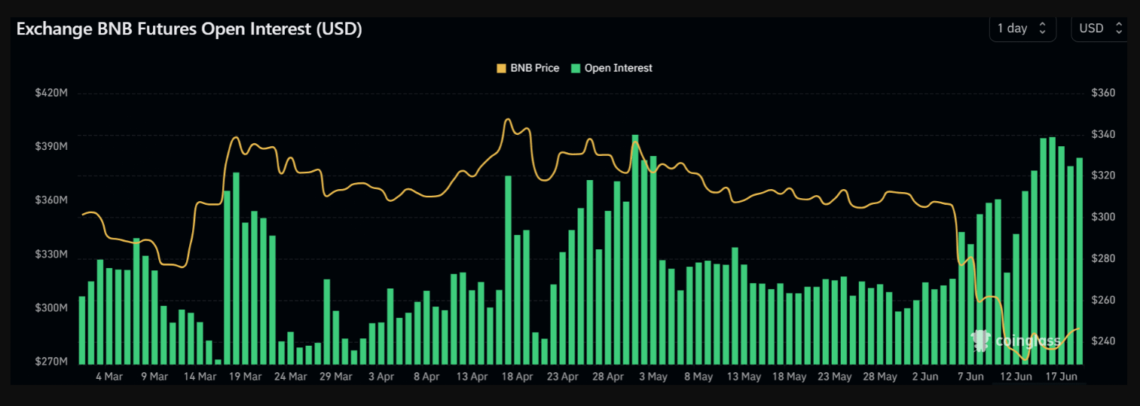1140x406 pixels.
Task: Click the chart title Exchange BNB Futures Open Interest
Action: 188,29
